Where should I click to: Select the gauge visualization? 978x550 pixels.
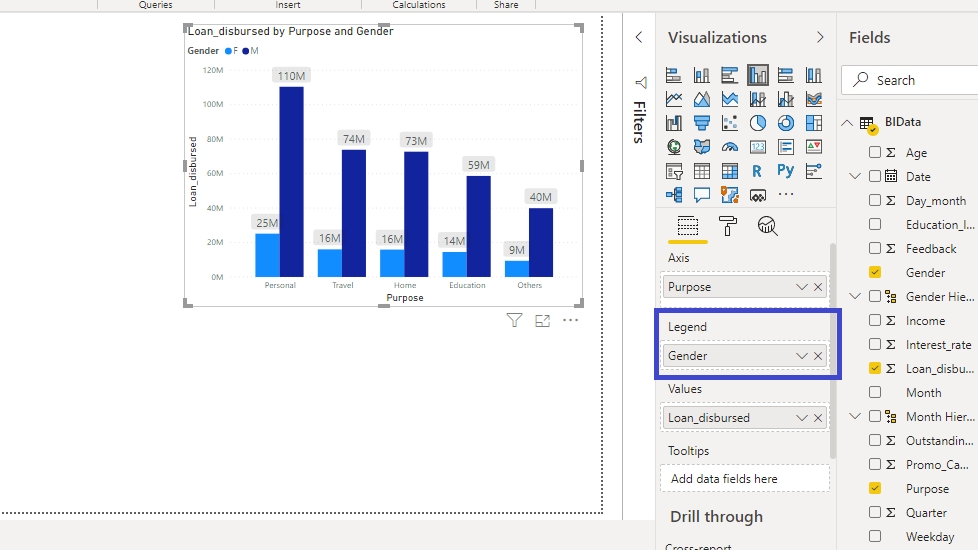coord(730,147)
